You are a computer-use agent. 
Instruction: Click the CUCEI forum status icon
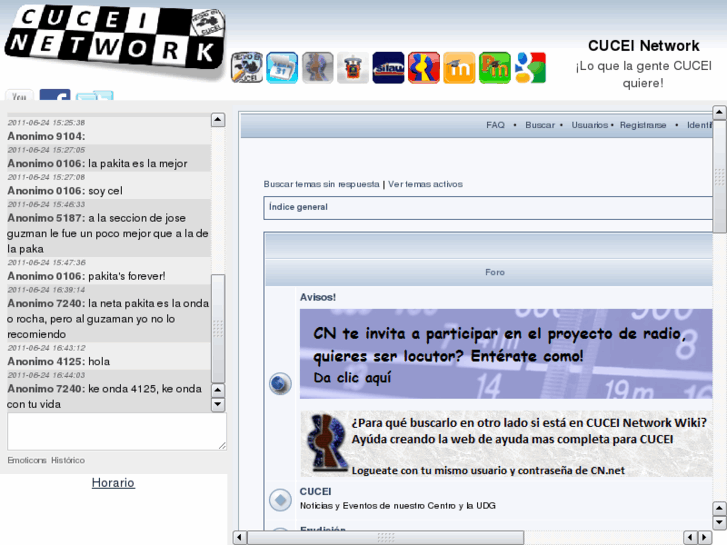281,500
